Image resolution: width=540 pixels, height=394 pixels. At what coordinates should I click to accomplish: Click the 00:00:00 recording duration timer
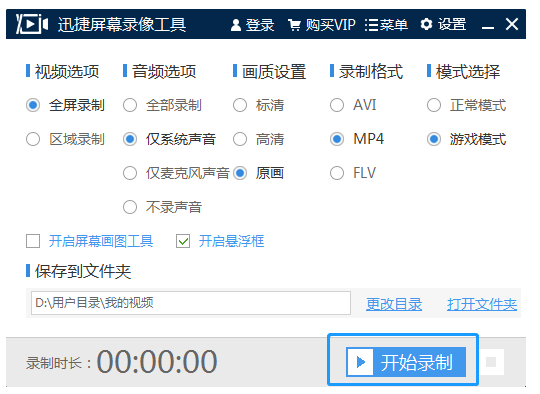click(157, 362)
